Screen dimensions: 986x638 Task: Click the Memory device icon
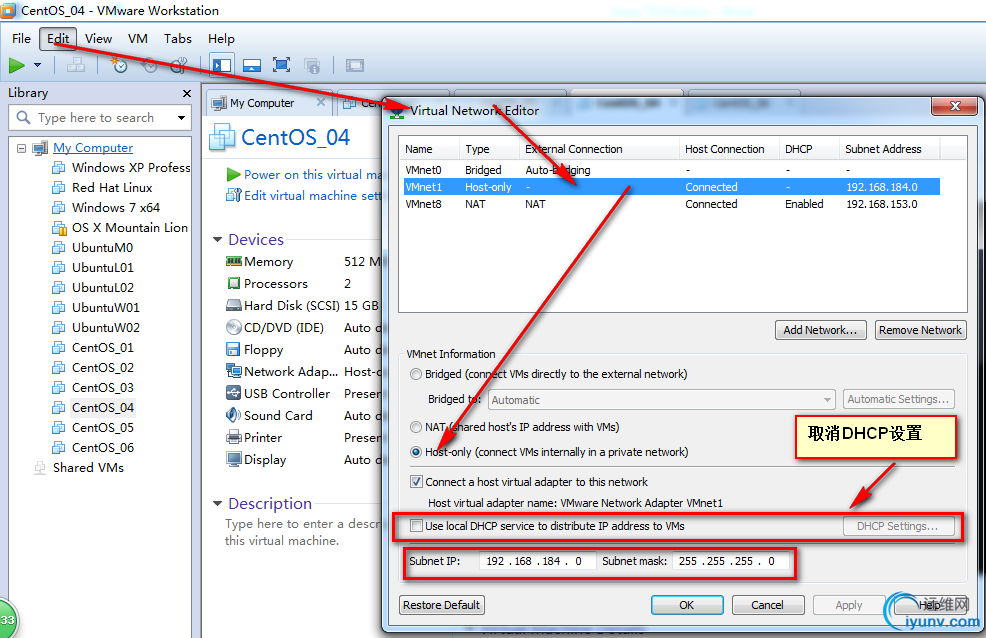[x=234, y=261]
